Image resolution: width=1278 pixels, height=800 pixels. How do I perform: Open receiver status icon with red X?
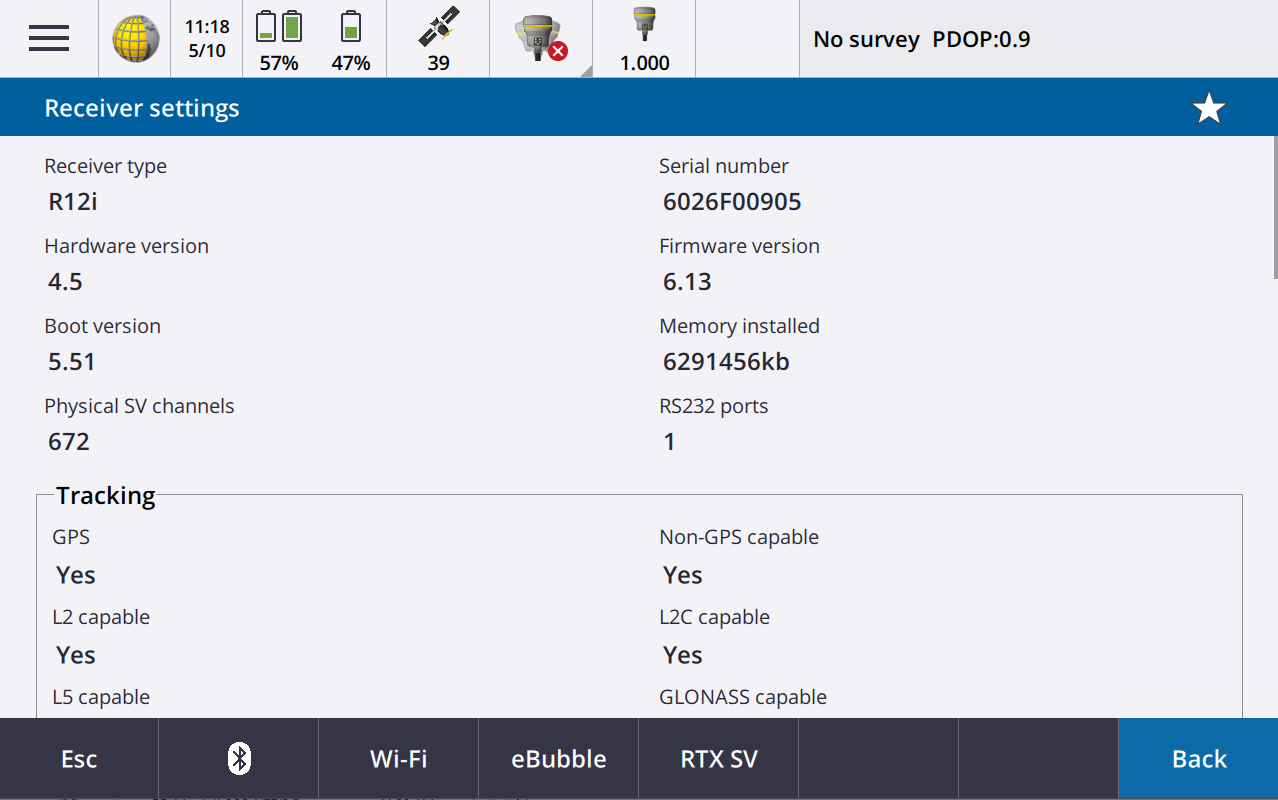(541, 39)
